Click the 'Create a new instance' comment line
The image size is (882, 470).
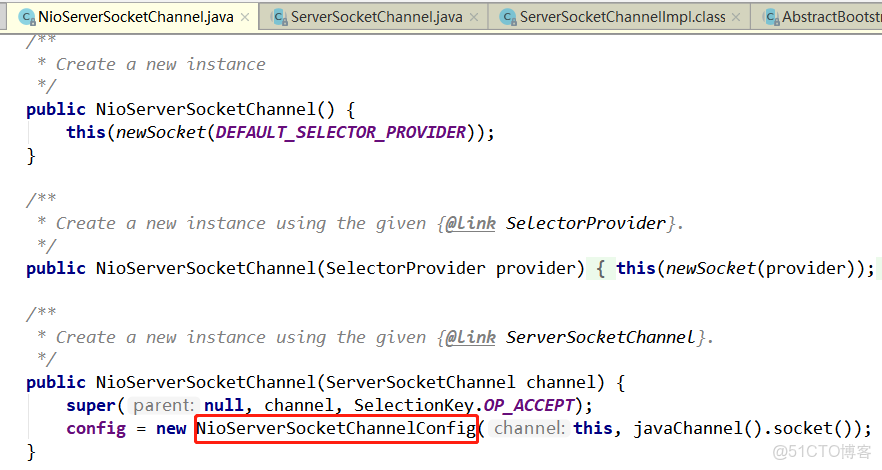(x=160, y=64)
